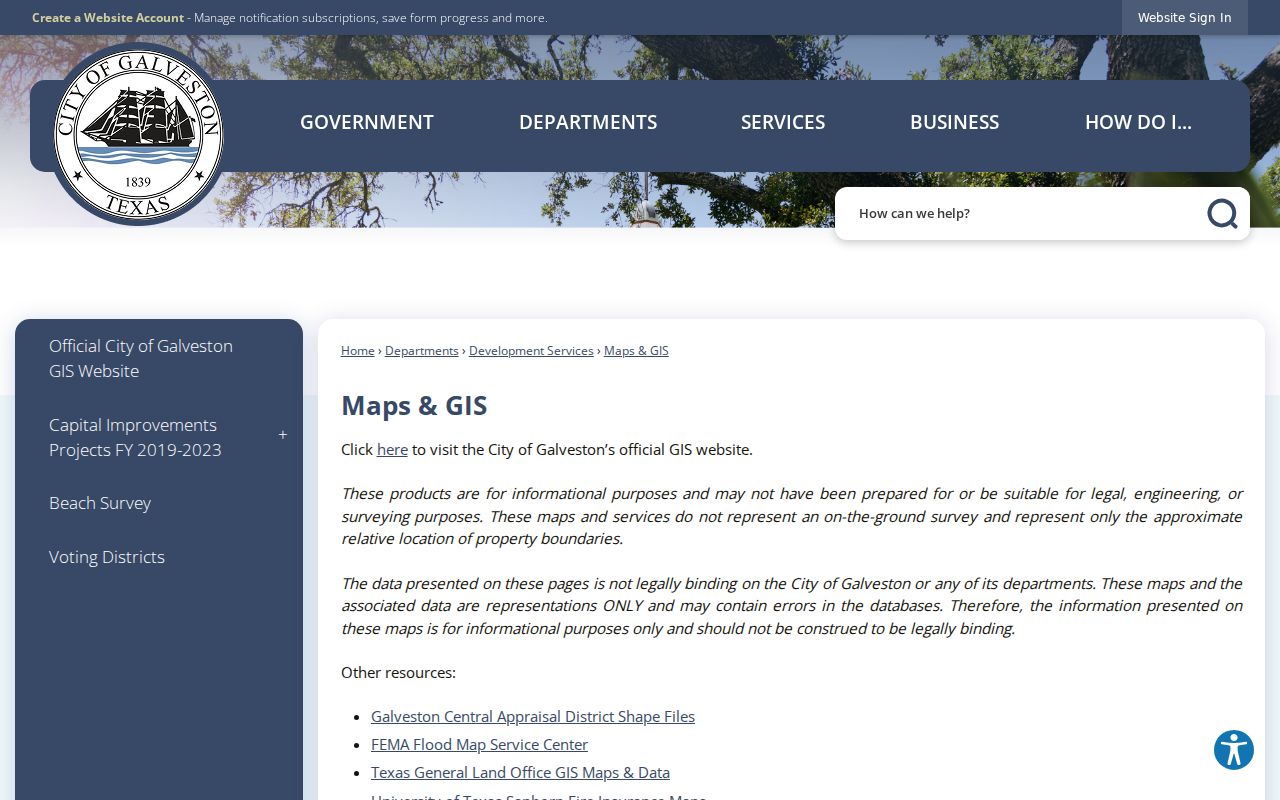Click the Maps & GIS breadcrumb
Screen dimensions: 1280x800
pyautogui.click(x=636, y=351)
